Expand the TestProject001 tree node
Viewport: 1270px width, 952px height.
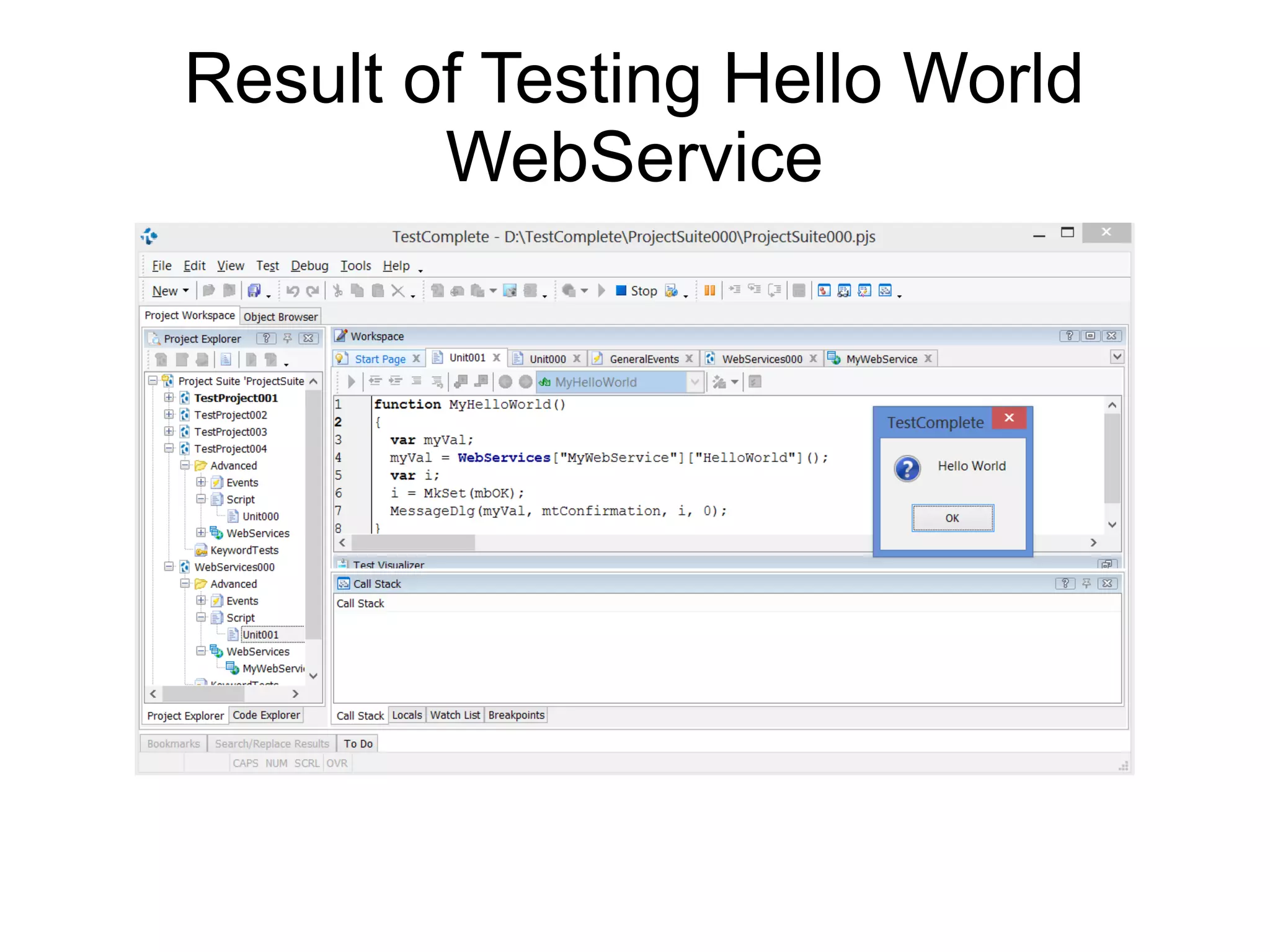[x=169, y=398]
